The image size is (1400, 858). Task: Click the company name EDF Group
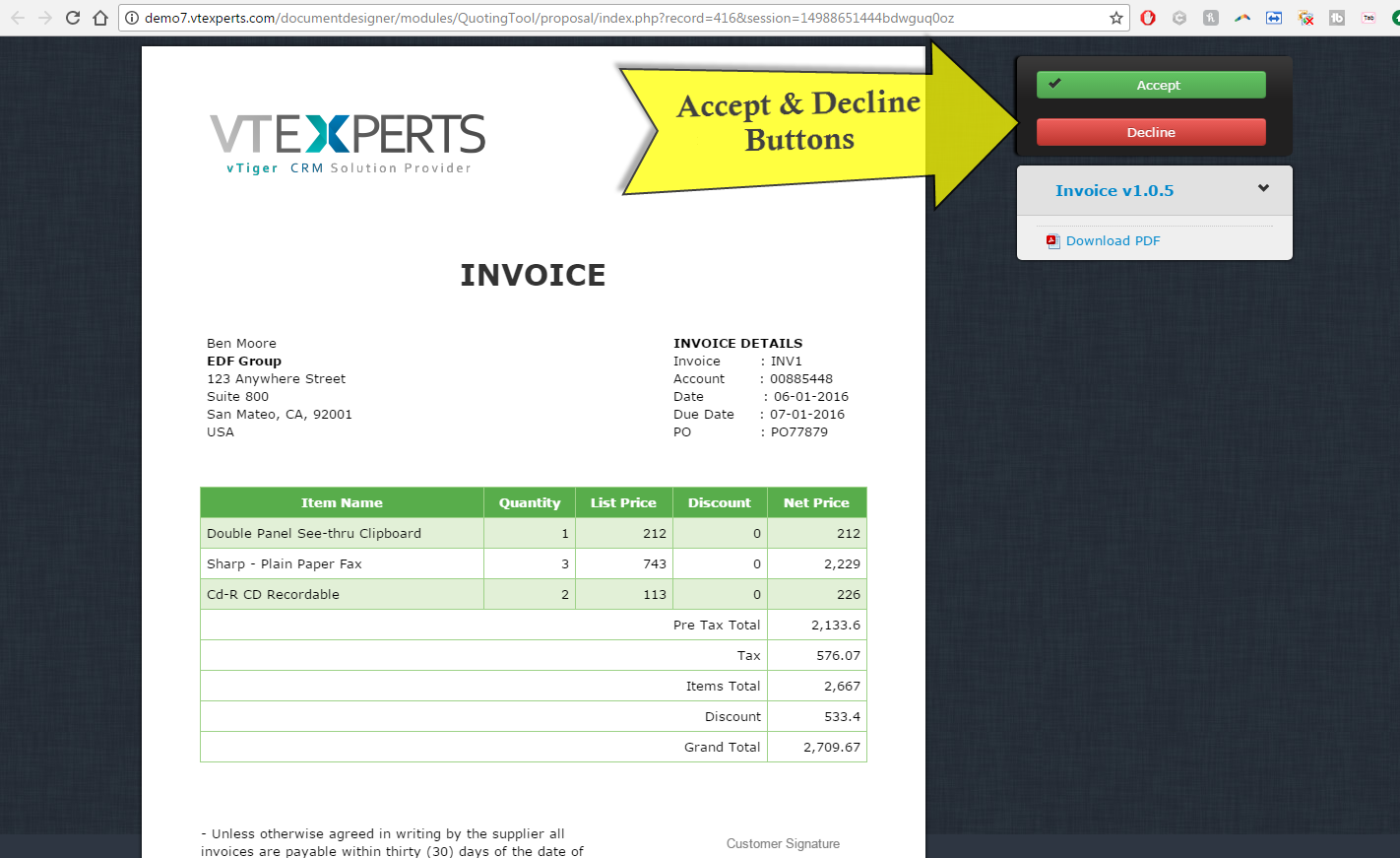click(x=244, y=361)
